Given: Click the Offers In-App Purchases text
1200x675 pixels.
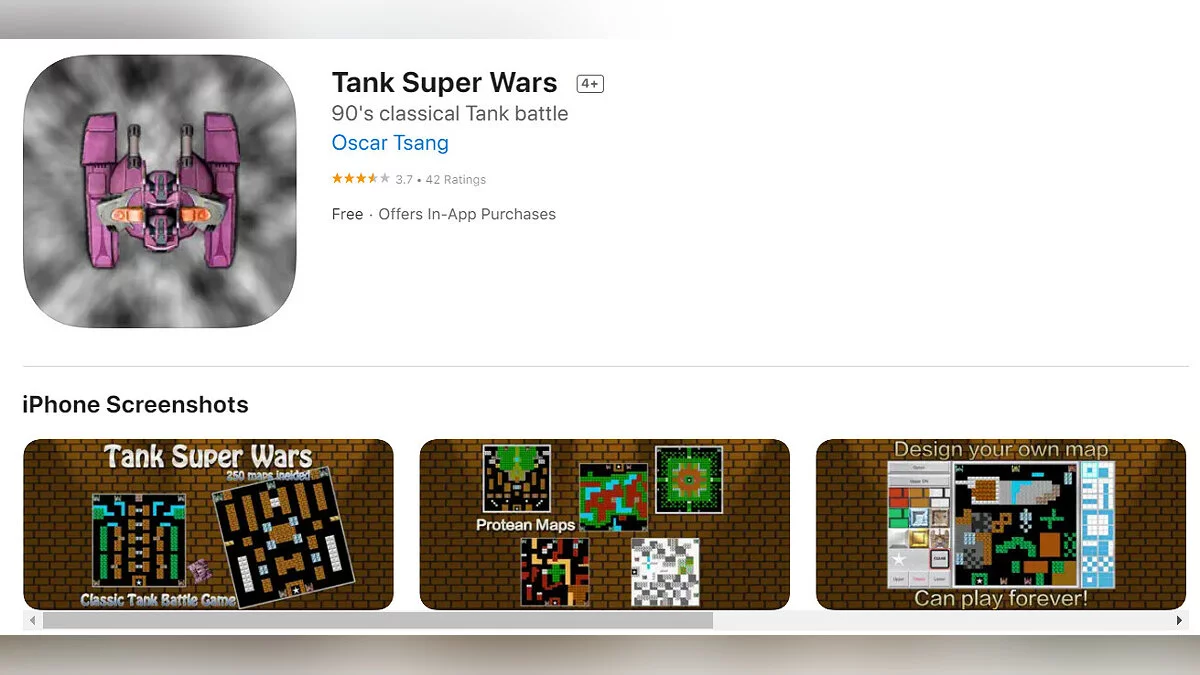Looking at the screenshot, I should click(467, 214).
